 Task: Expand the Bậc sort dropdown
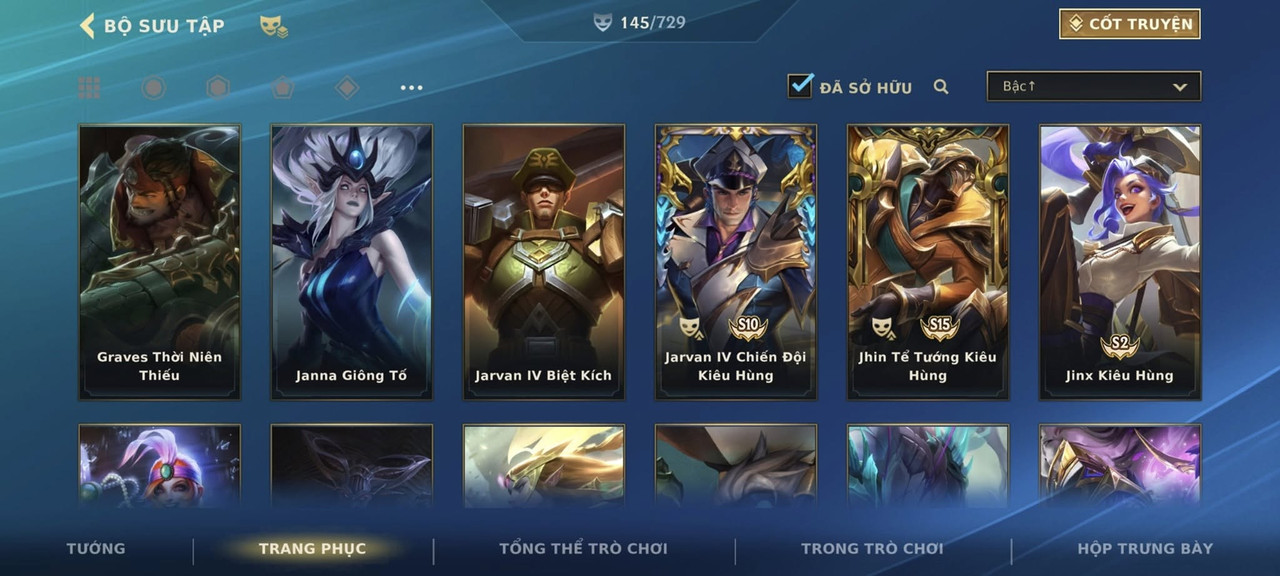coord(1094,87)
